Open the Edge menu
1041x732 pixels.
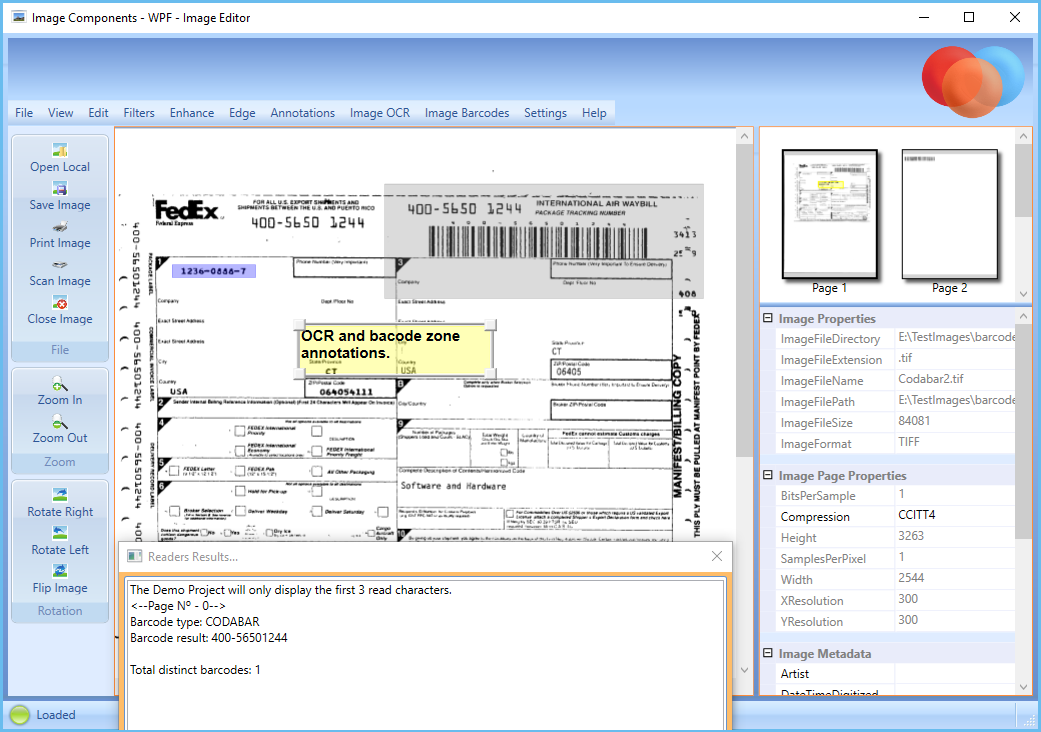click(242, 113)
